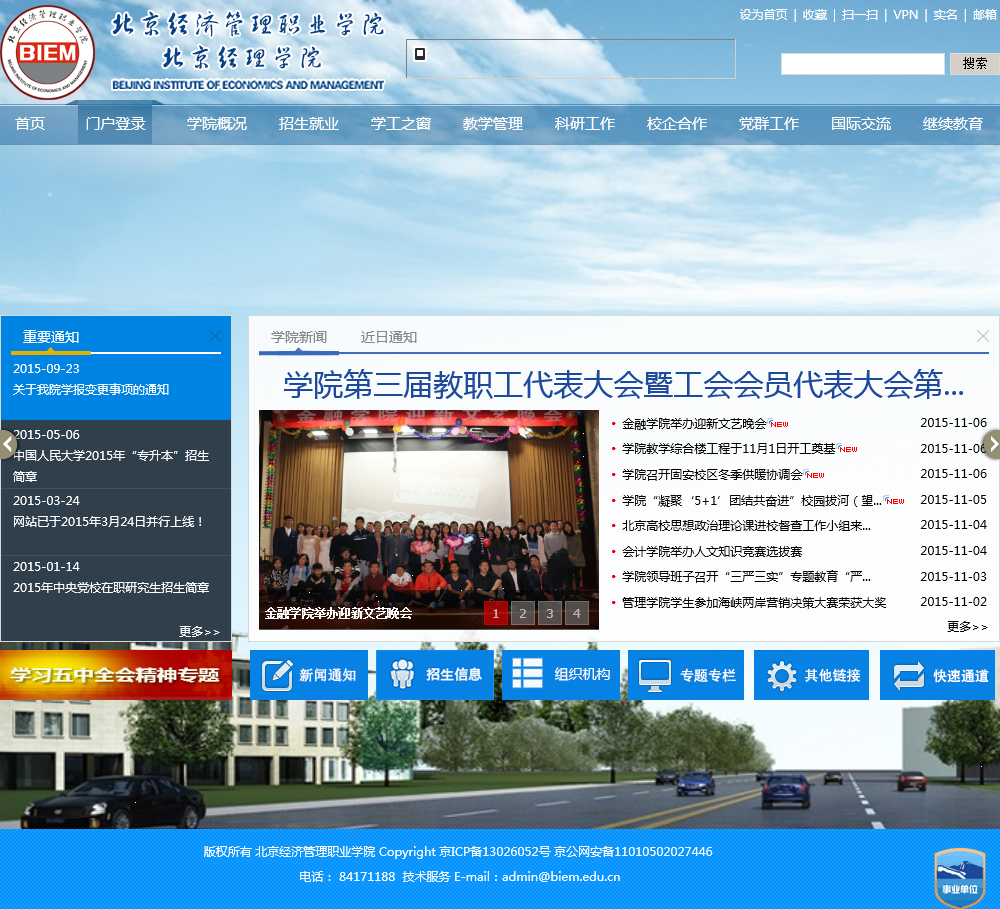Screen dimensions: 1000x909
Task: Focus the search text field
Action: [863, 64]
